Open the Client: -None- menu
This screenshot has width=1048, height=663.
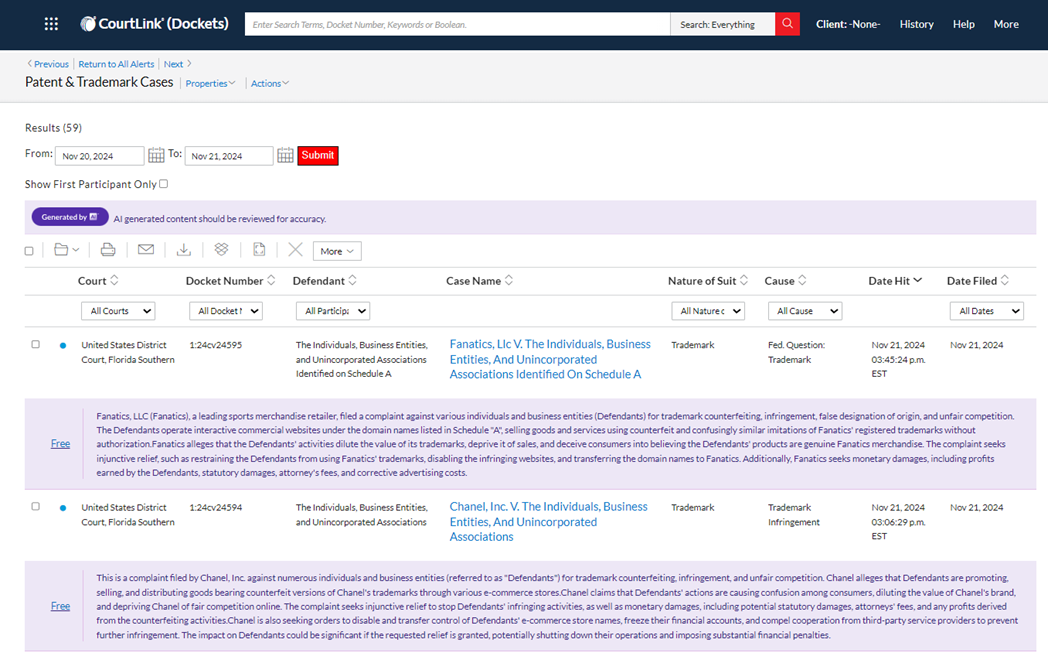coord(847,24)
